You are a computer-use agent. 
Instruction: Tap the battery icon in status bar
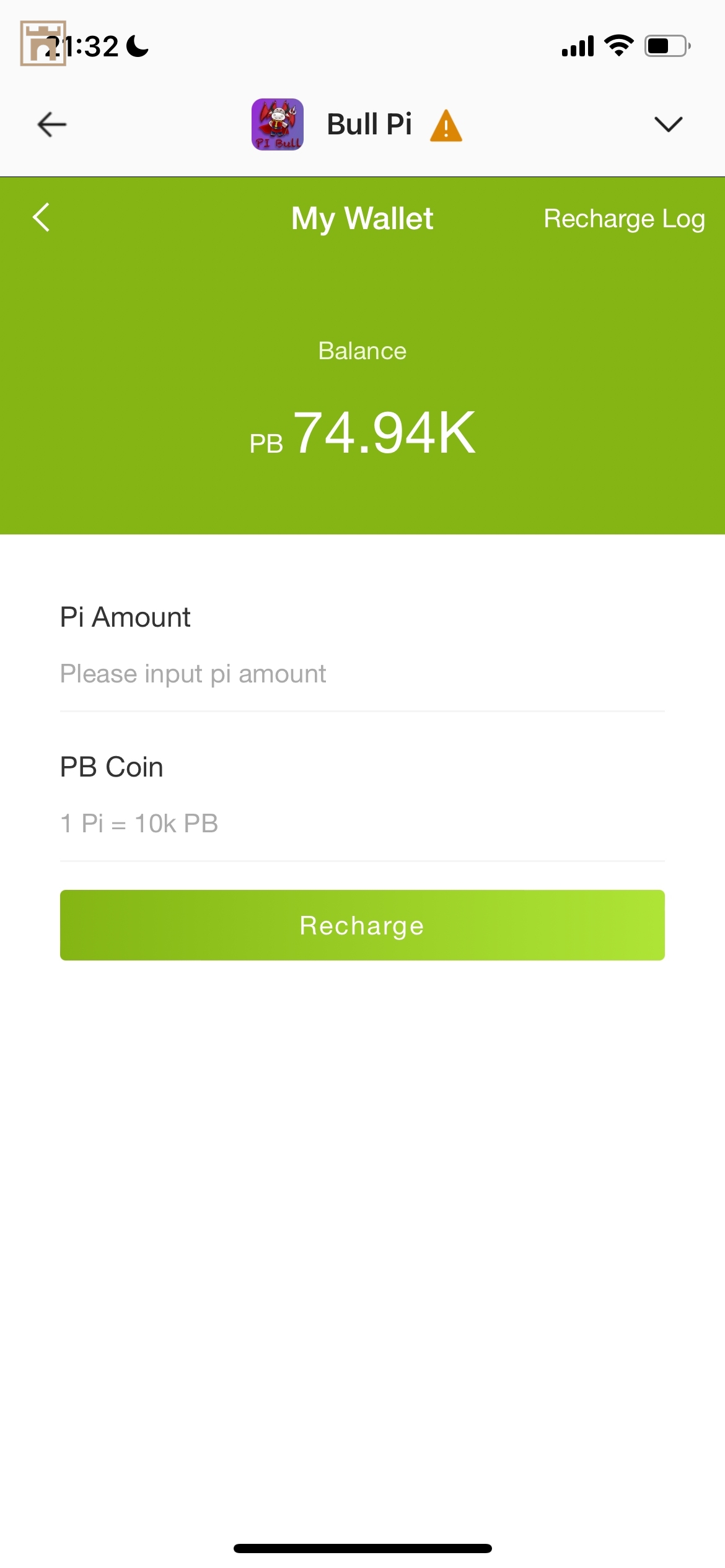pos(667,46)
